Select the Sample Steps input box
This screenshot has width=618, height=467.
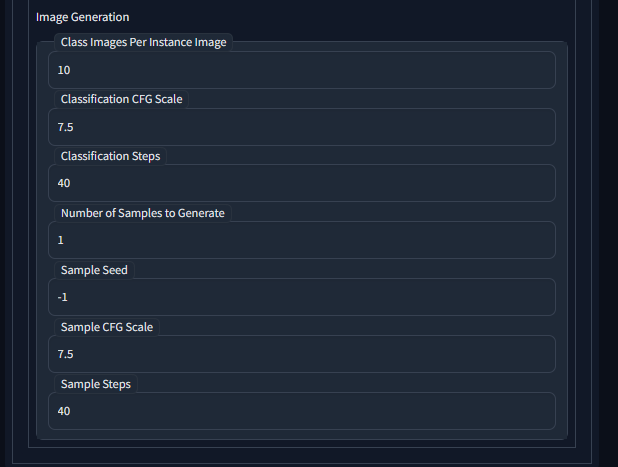(x=301, y=410)
